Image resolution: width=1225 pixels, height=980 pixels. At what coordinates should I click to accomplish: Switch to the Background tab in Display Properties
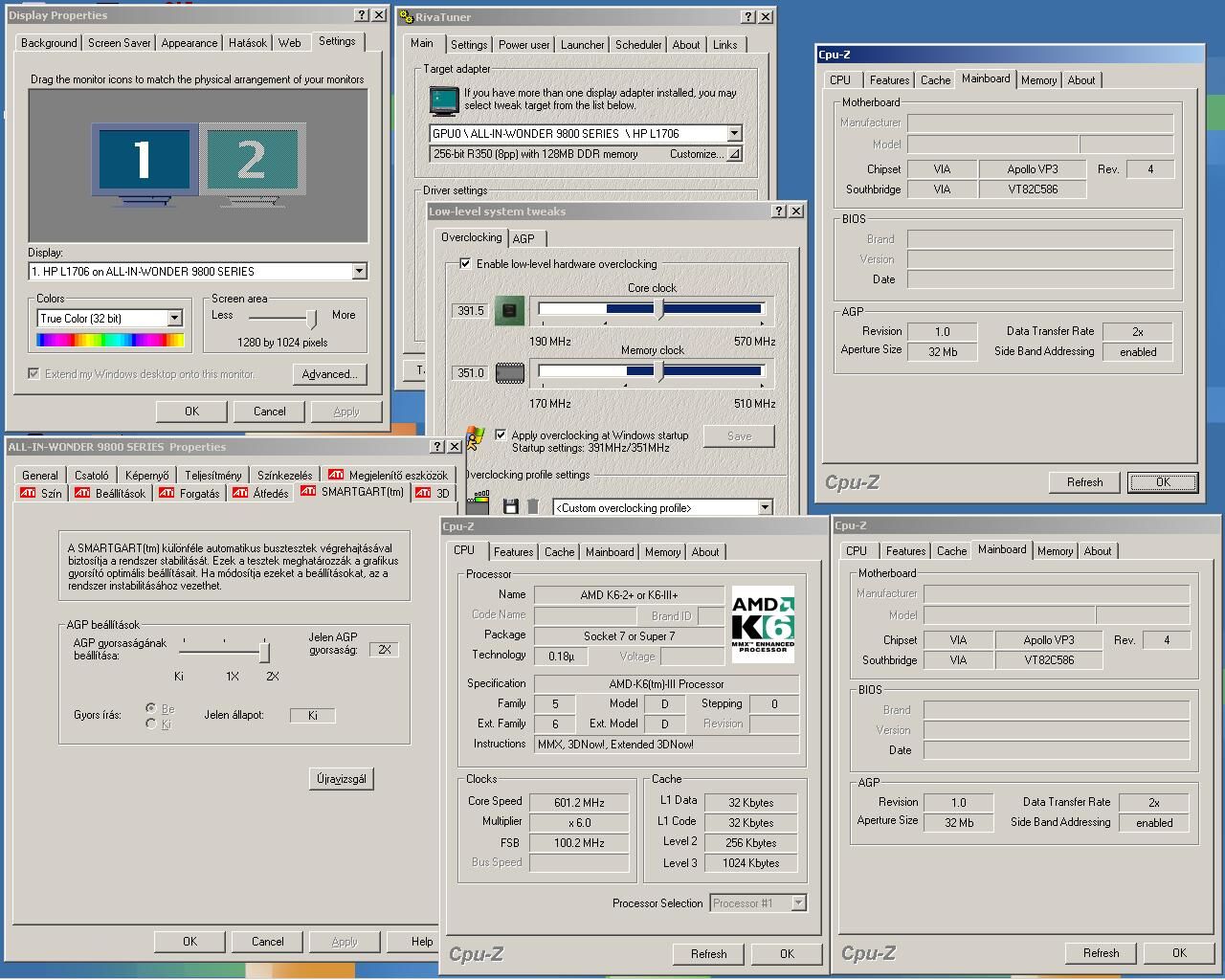pos(49,43)
